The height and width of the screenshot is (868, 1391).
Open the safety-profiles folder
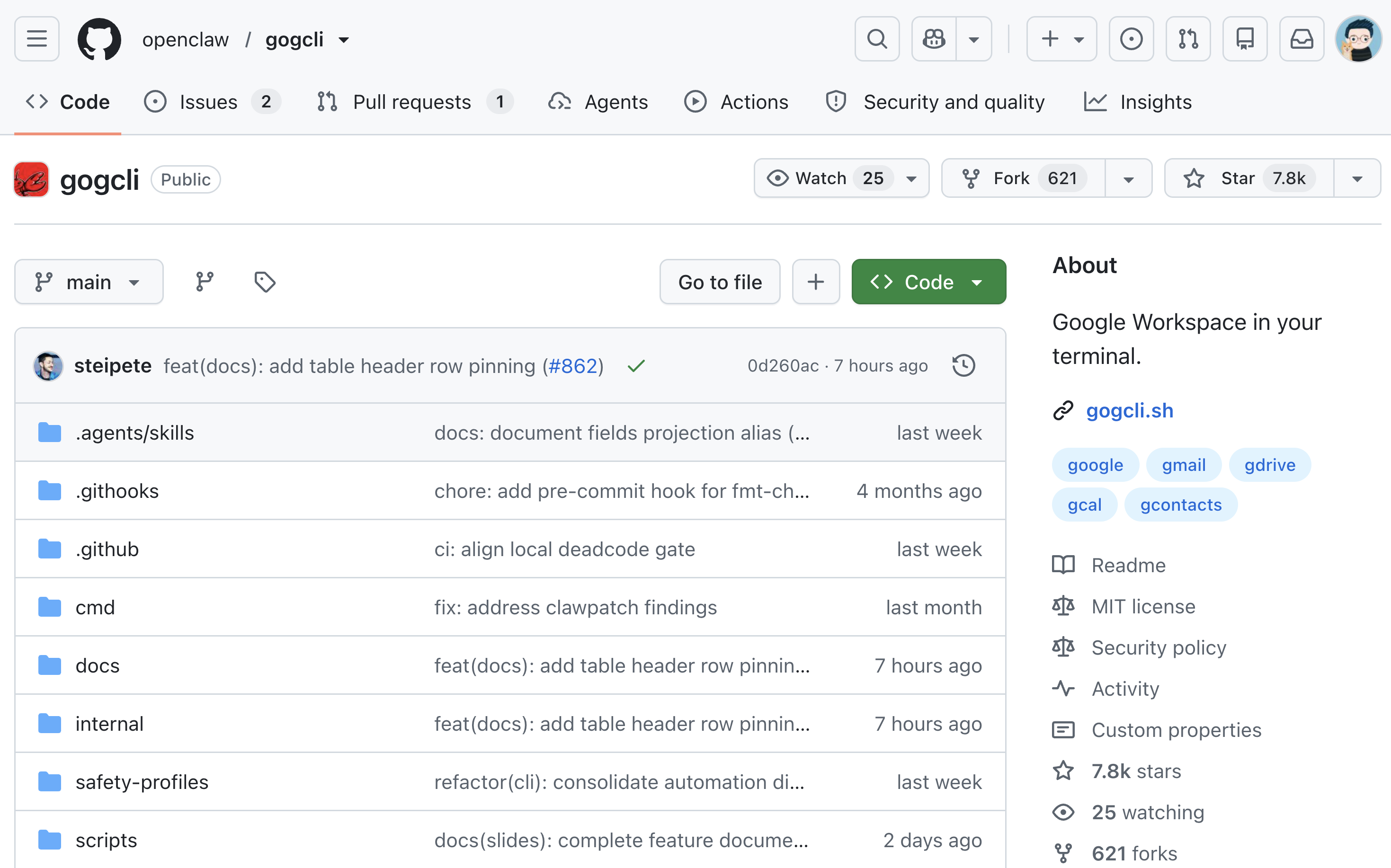click(141, 782)
